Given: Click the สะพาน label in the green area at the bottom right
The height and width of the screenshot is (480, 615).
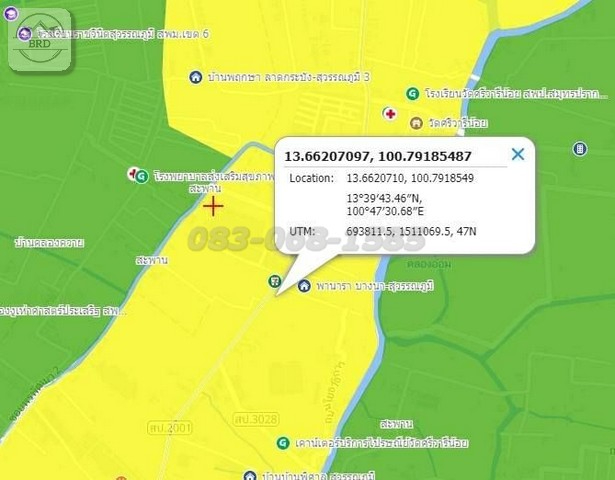Looking at the screenshot, I should [x=397, y=424].
